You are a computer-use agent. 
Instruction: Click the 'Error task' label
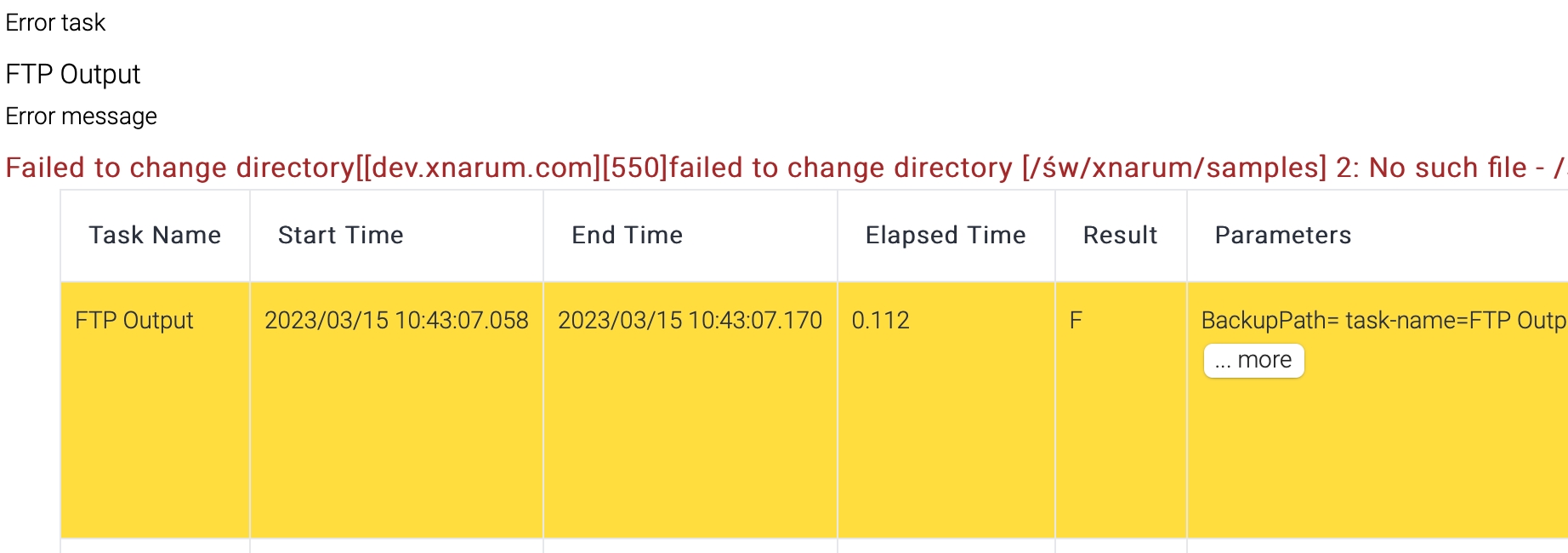(x=55, y=23)
